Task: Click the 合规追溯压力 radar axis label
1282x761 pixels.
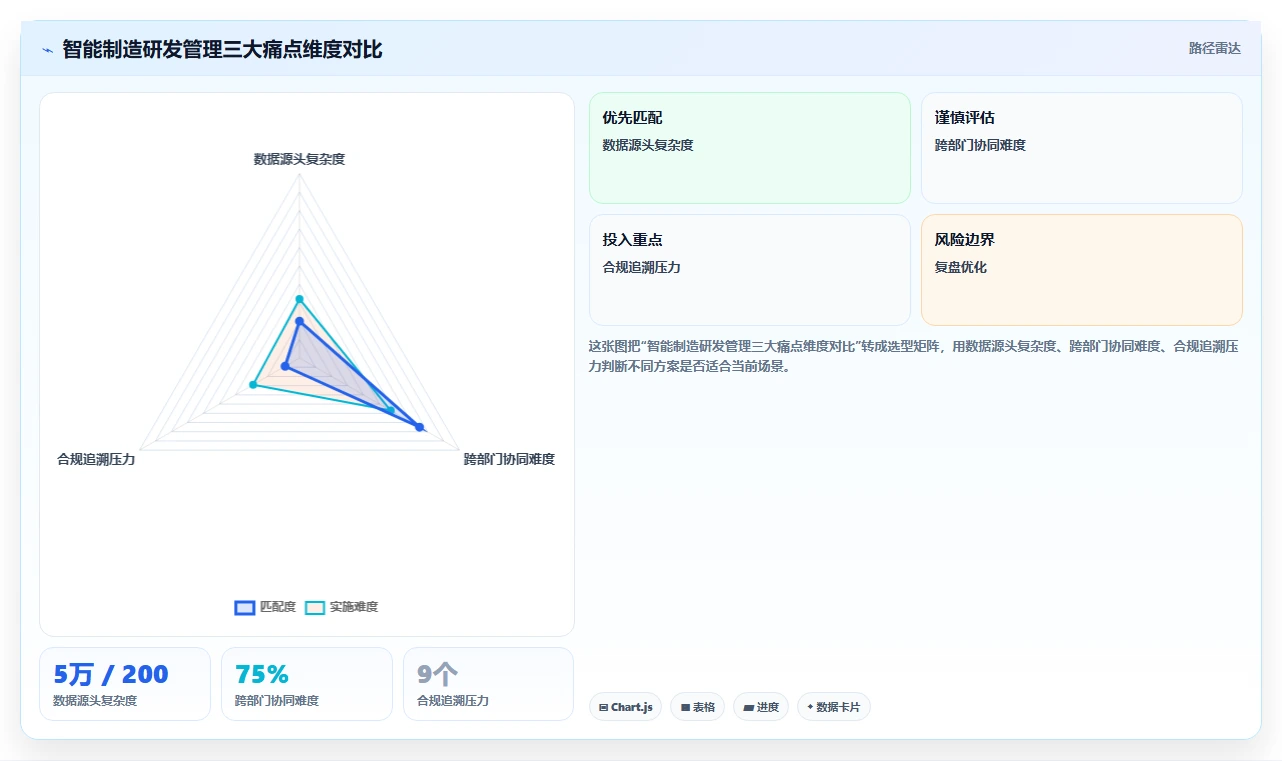Action: click(x=96, y=459)
